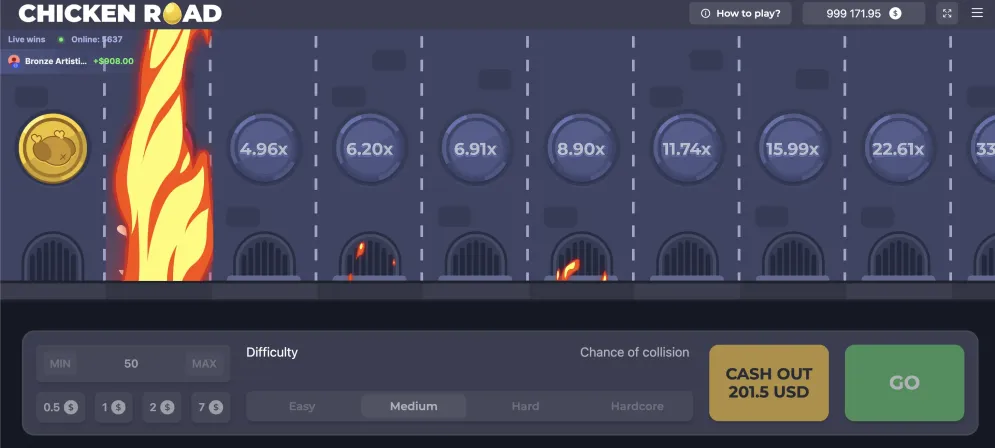Choose the 7 dollar quick bet
This screenshot has width=995, height=448.
point(210,407)
